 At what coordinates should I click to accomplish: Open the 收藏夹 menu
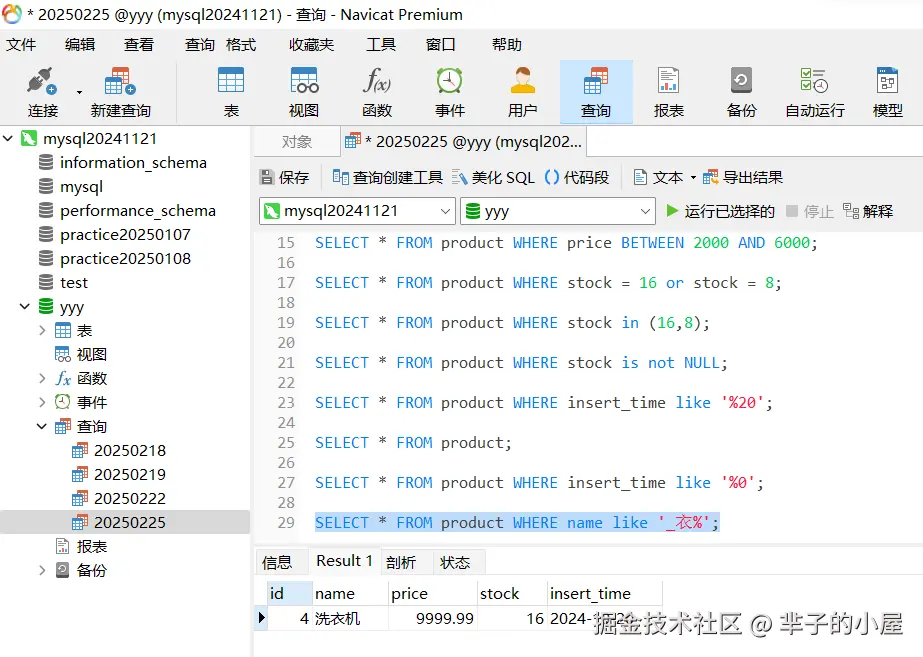311,45
